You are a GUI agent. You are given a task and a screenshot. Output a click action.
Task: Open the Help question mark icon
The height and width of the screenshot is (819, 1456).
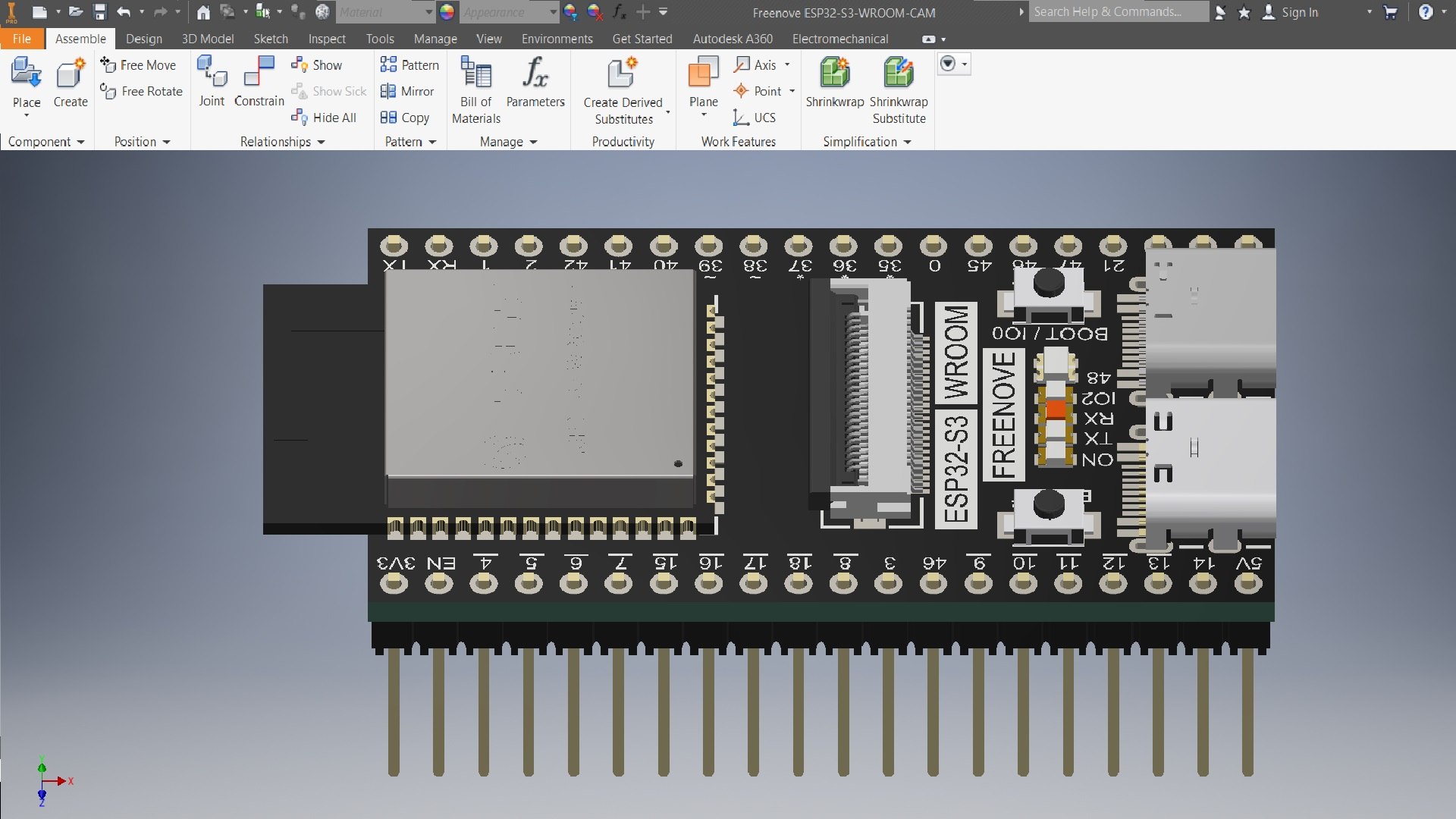click(x=1426, y=12)
